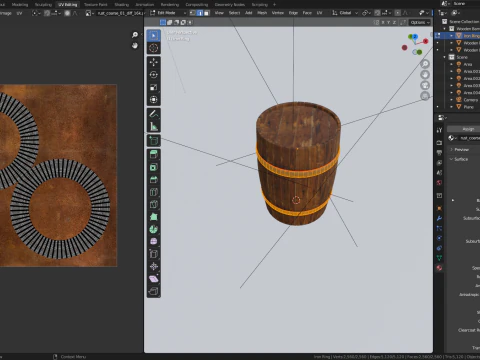Image resolution: width=480 pixels, height=360 pixels.
Task: Open the Object Data green triangle tab
Action: coord(439,258)
